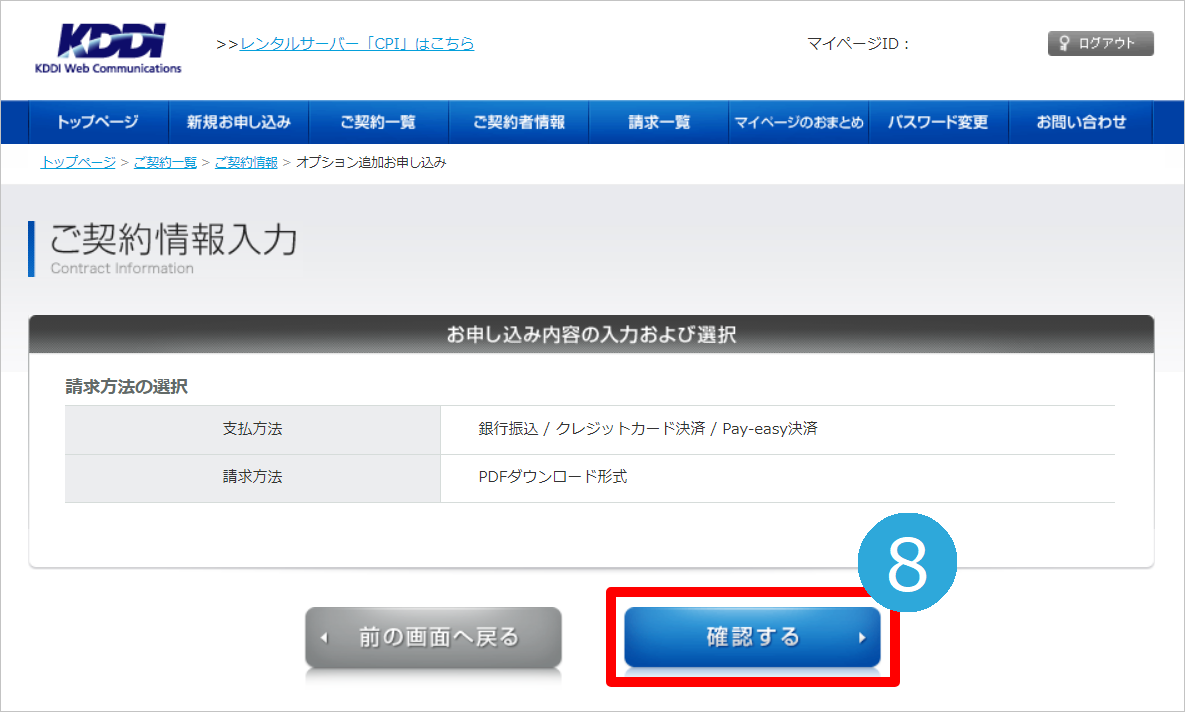
Task: Click the お申し込み内容の入力および選択 section header
Action: (x=591, y=335)
